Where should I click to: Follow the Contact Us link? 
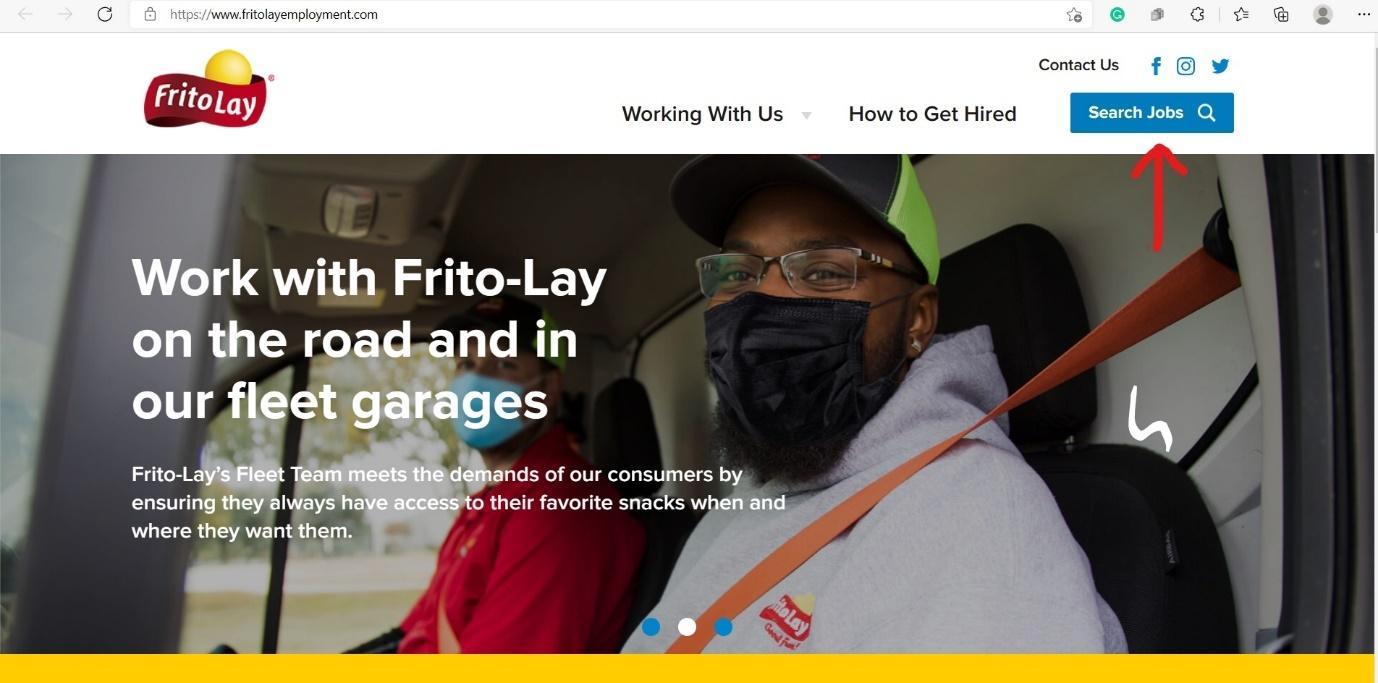[x=1078, y=65]
